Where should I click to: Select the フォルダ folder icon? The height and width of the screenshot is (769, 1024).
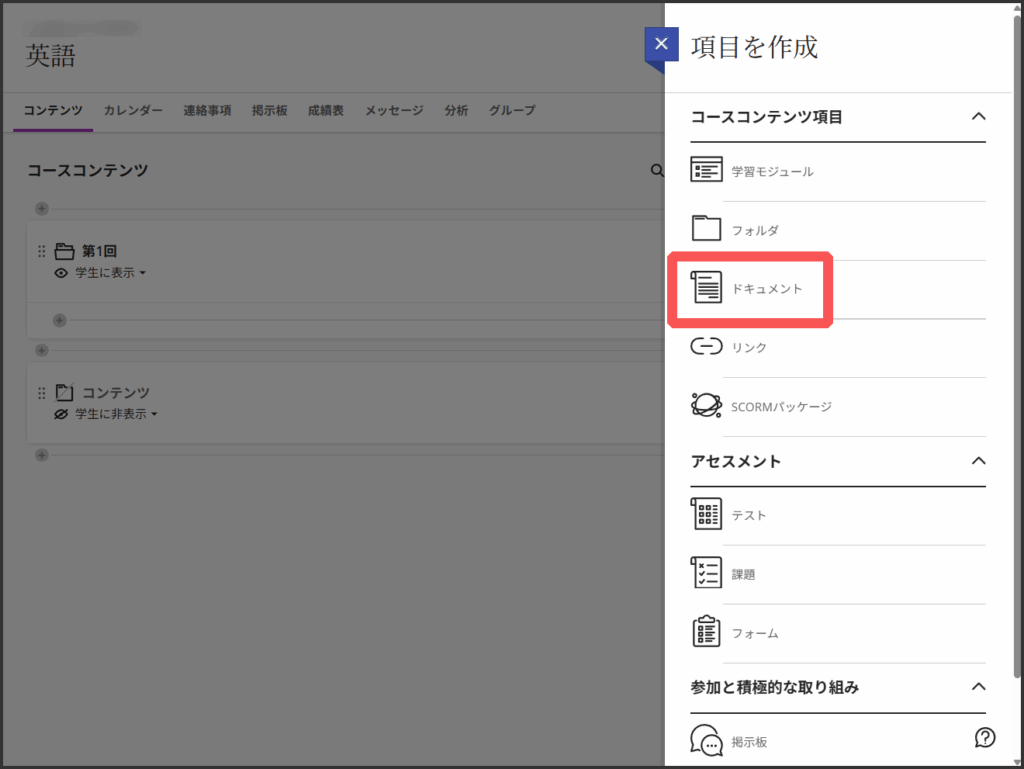click(706, 229)
